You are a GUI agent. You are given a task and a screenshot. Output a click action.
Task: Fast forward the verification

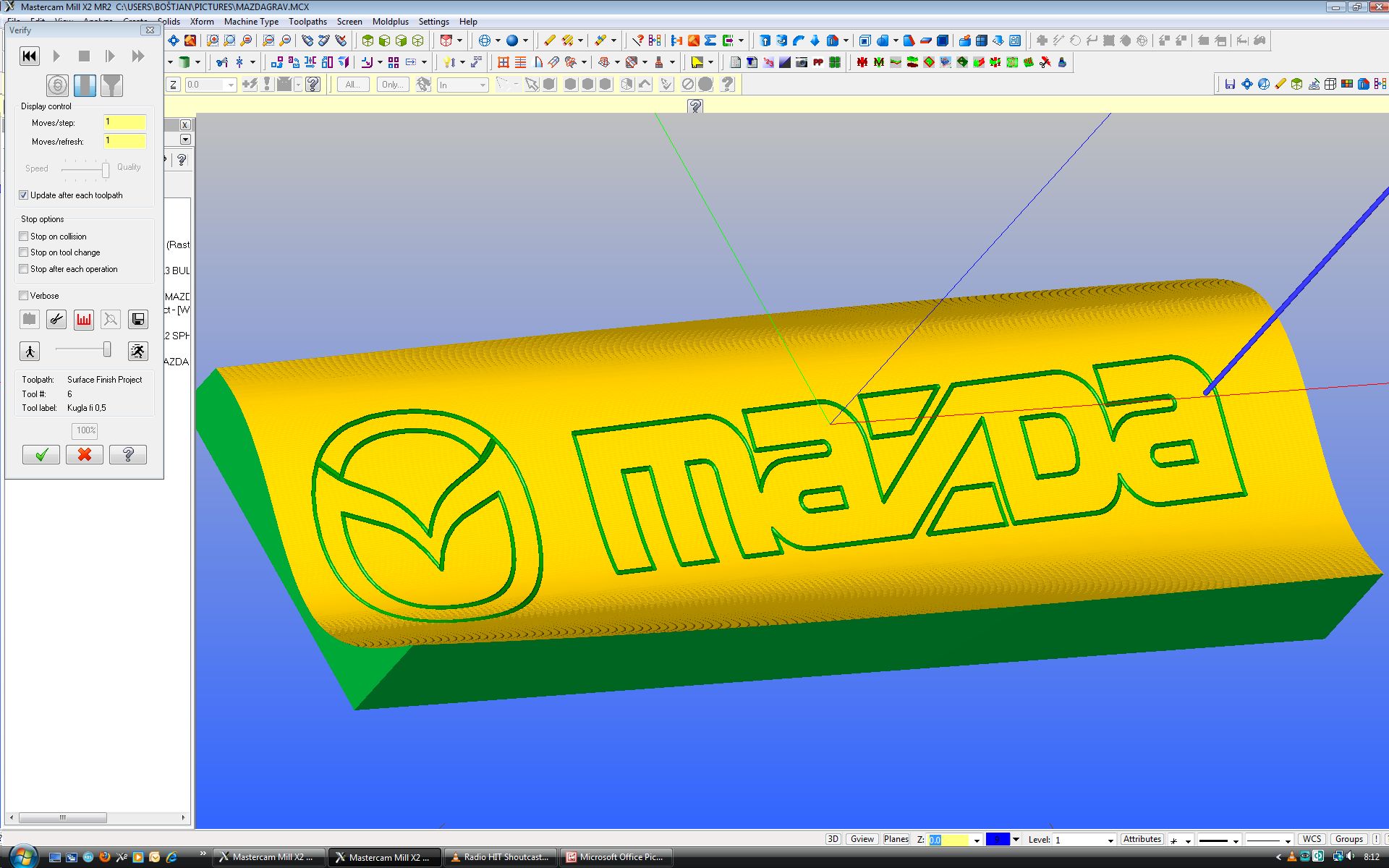pyautogui.click(x=137, y=56)
